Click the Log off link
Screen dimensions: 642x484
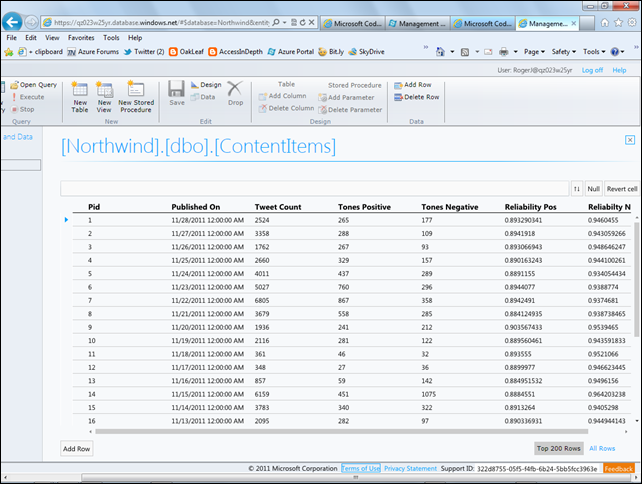pos(592,70)
